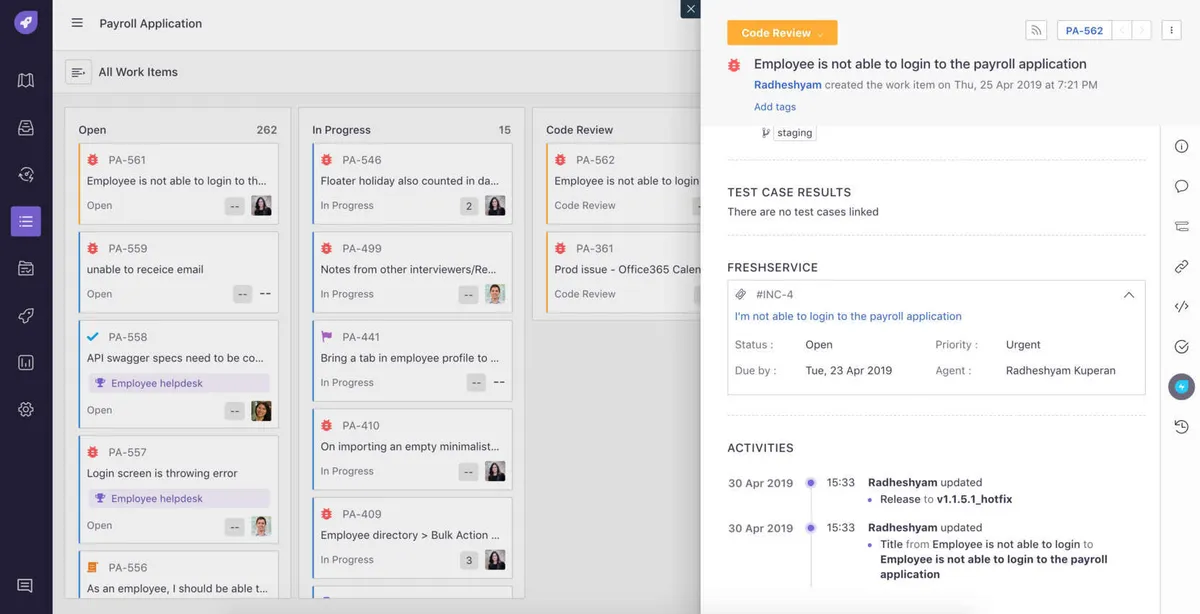The width and height of the screenshot is (1200, 614).
Task: Click the bug icon beside the work item title
Action: [734, 64]
